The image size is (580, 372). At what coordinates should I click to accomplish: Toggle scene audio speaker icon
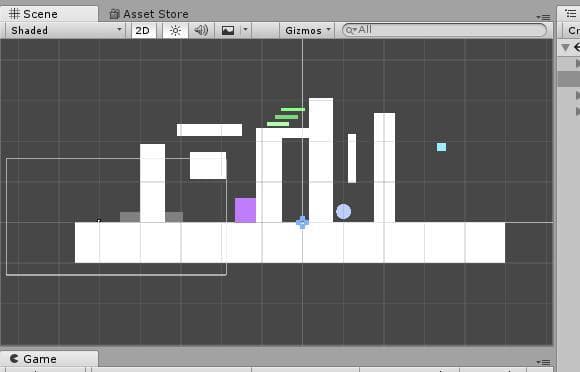pyautogui.click(x=201, y=30)
